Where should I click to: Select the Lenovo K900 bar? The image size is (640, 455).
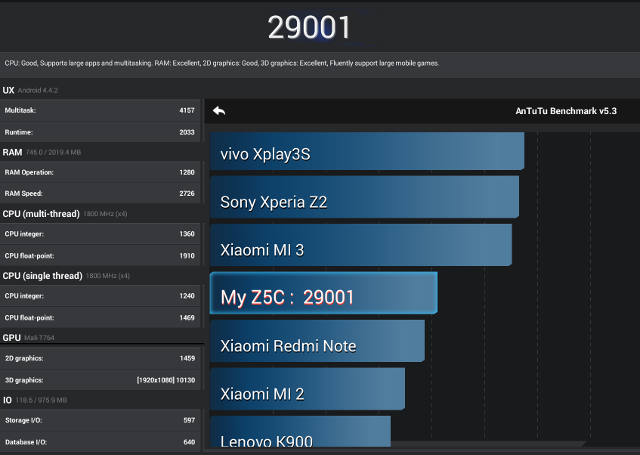300,431
